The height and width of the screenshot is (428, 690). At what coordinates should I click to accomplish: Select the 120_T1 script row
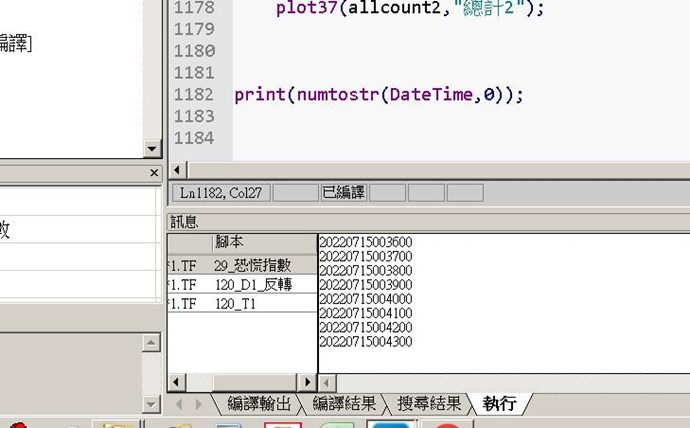(x=235, y=303)
